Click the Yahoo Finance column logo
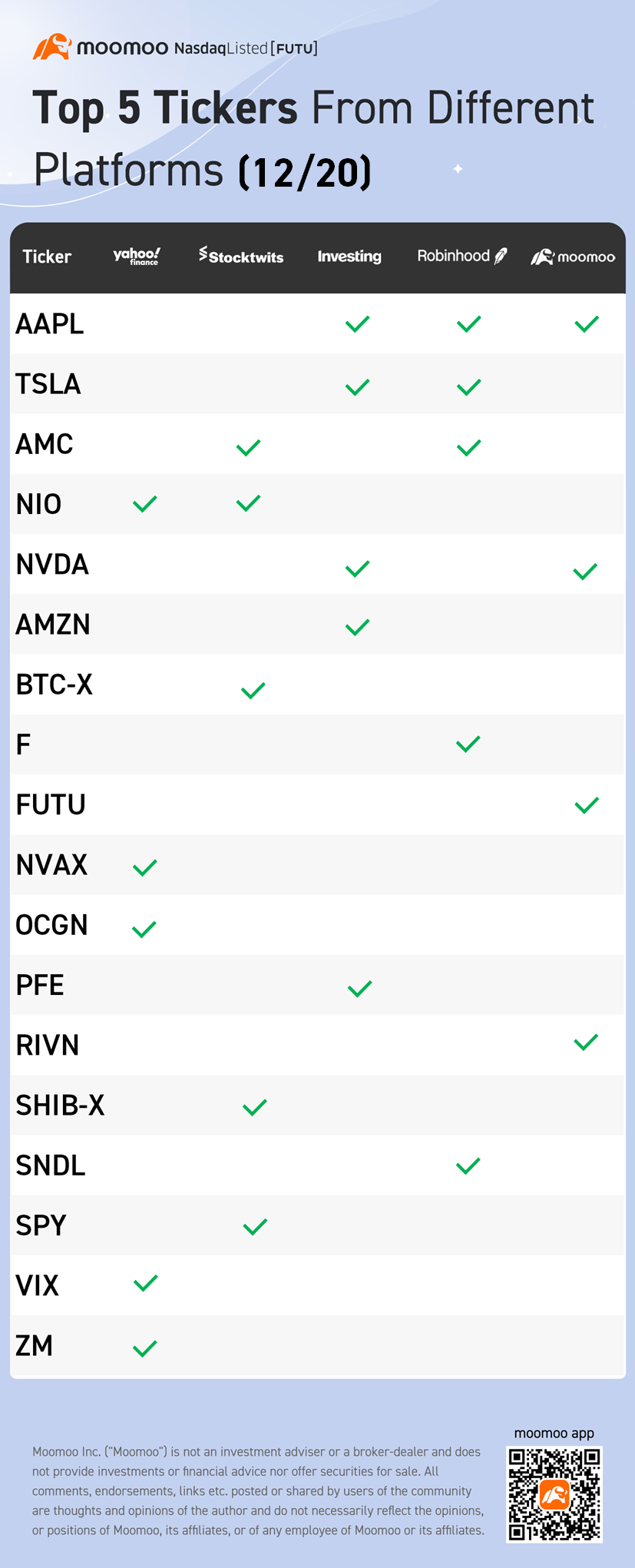Screen dimensions: 635x1568 (137, 256)
